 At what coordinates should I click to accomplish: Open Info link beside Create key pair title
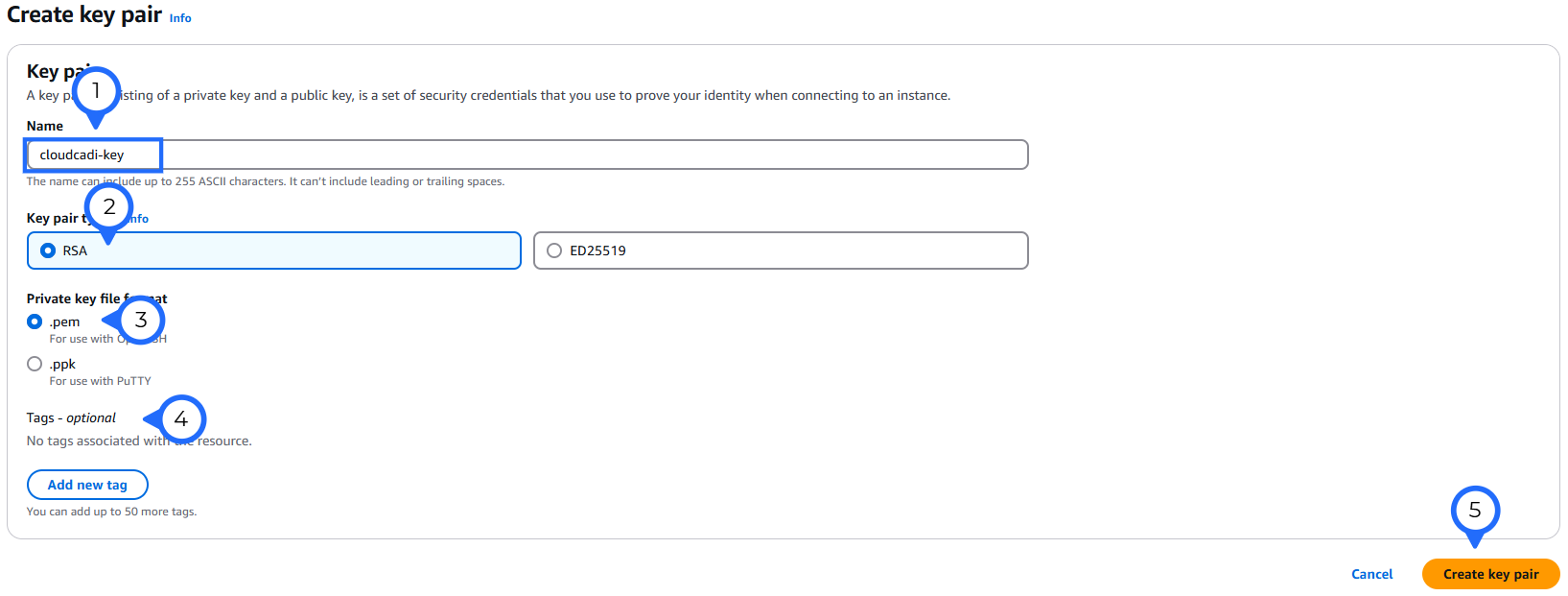coord(180,18)
